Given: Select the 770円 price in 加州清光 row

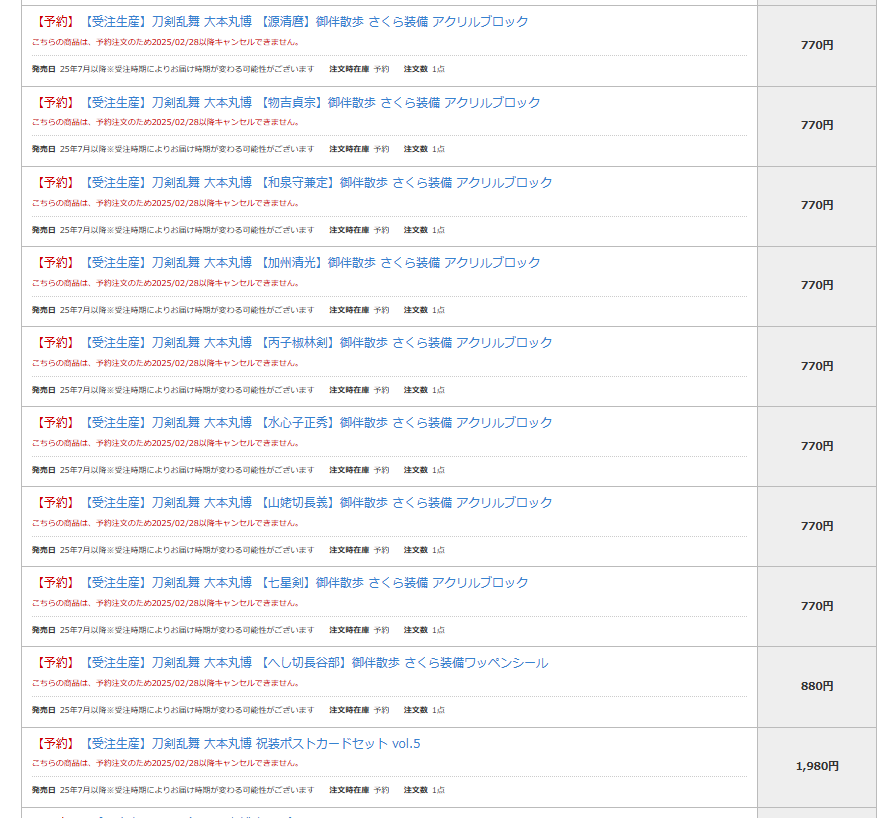Looking at the screenshot, I should pyautogui.click(x=817, y=285).
